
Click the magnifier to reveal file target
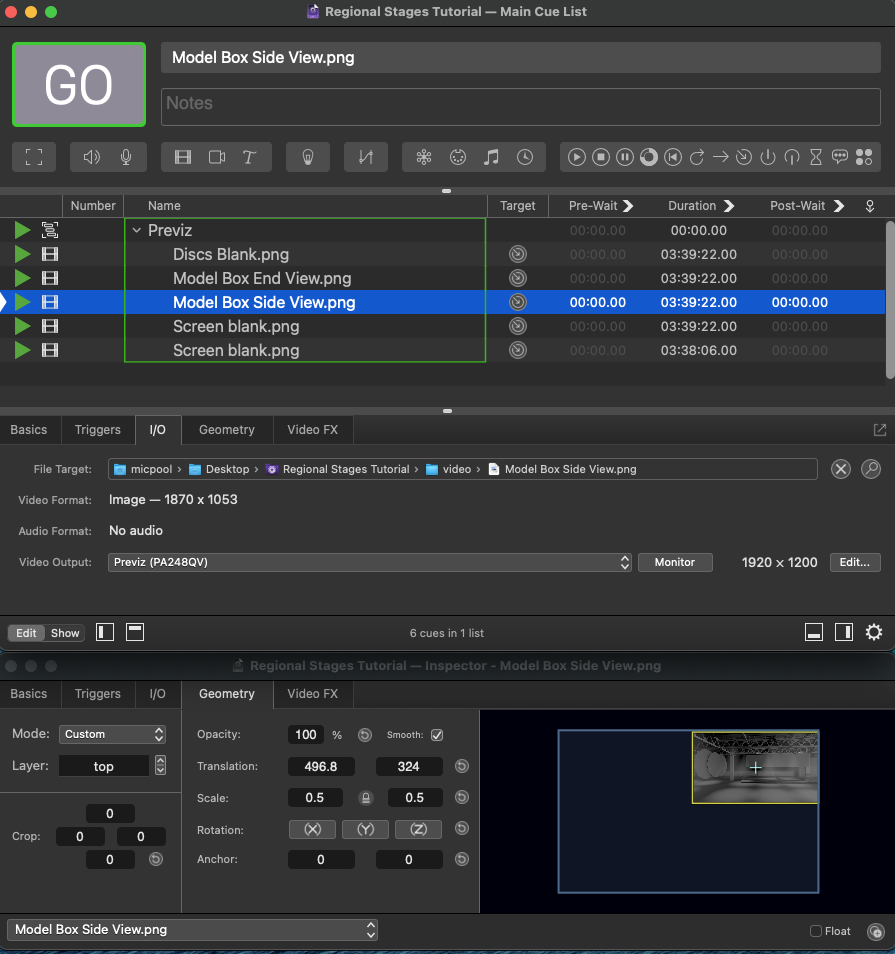[x=870, y=469]
